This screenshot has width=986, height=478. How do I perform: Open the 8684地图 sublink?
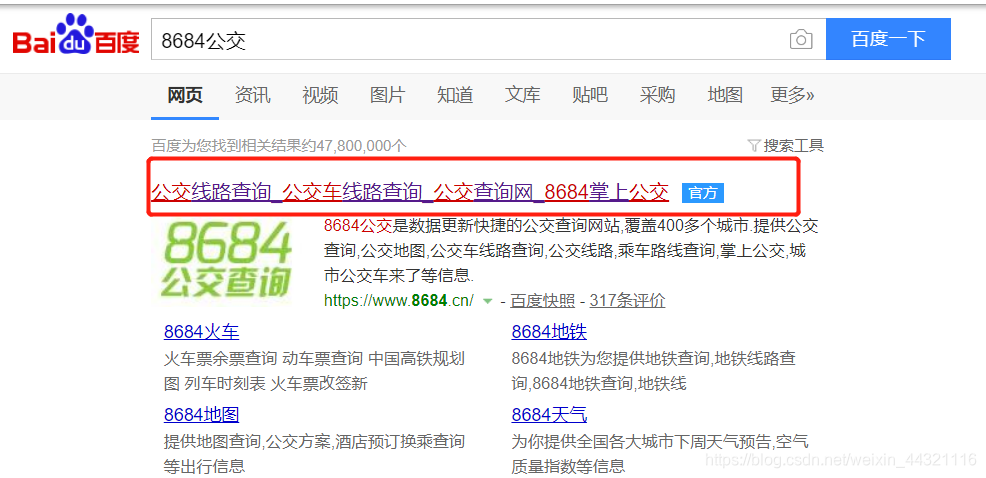click(x=201, y=415)
